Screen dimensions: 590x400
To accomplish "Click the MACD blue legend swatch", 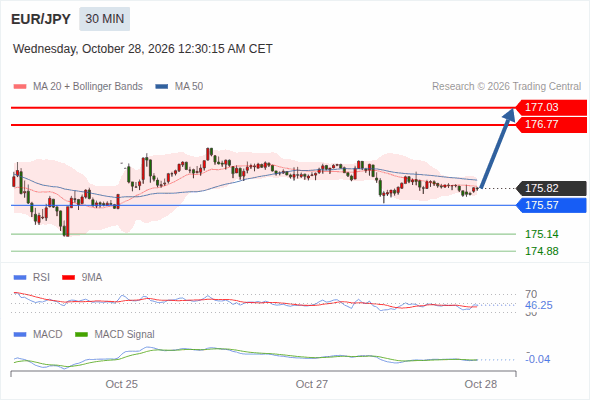I will (x=20, y=335).
